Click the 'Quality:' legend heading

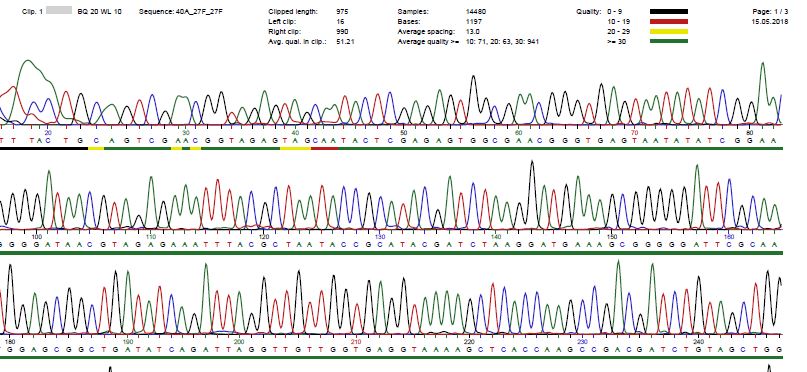click(589, 11)
